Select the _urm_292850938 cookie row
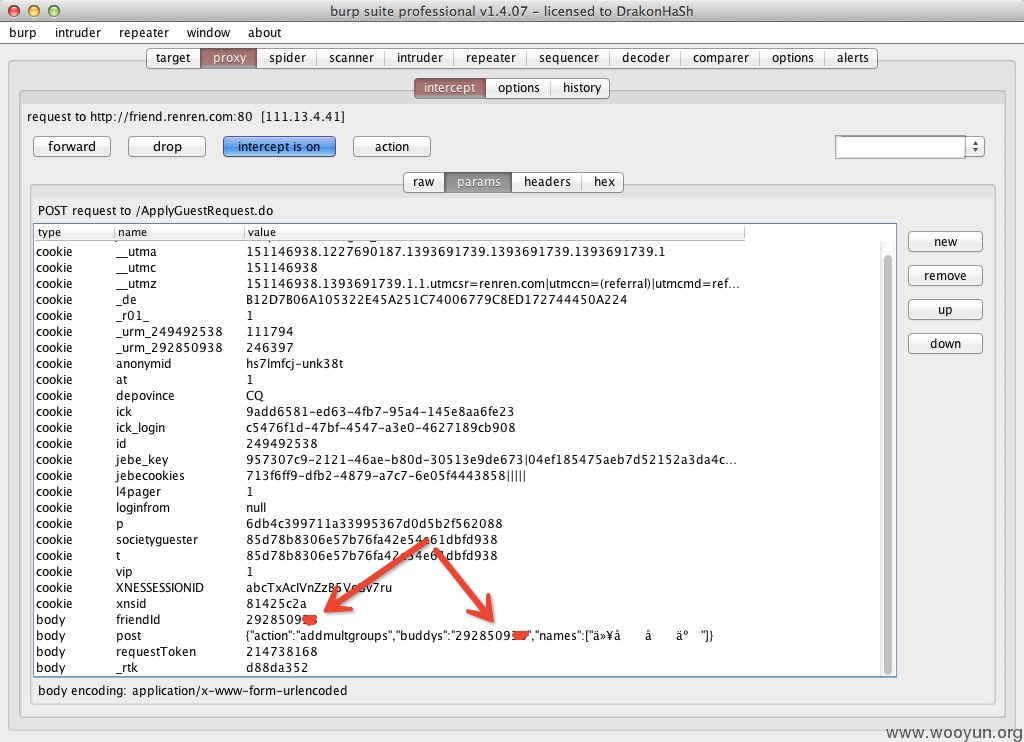 [390, 348]
